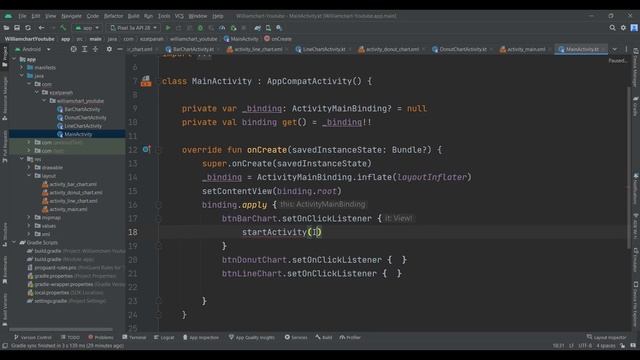Click the Search Everywhere magnifier icon
The height and width of the screenshot is (360, 640).
(612, 28)
